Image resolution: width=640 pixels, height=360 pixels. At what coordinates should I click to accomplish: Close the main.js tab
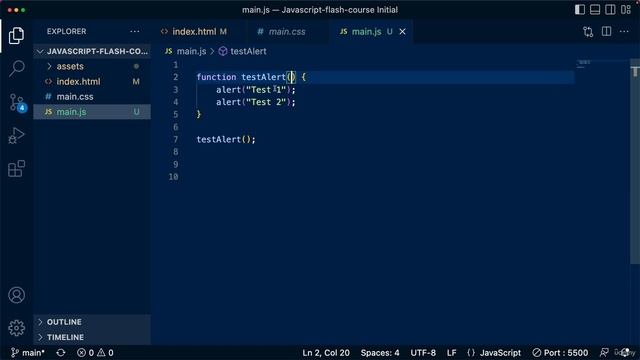pos(402,31)
